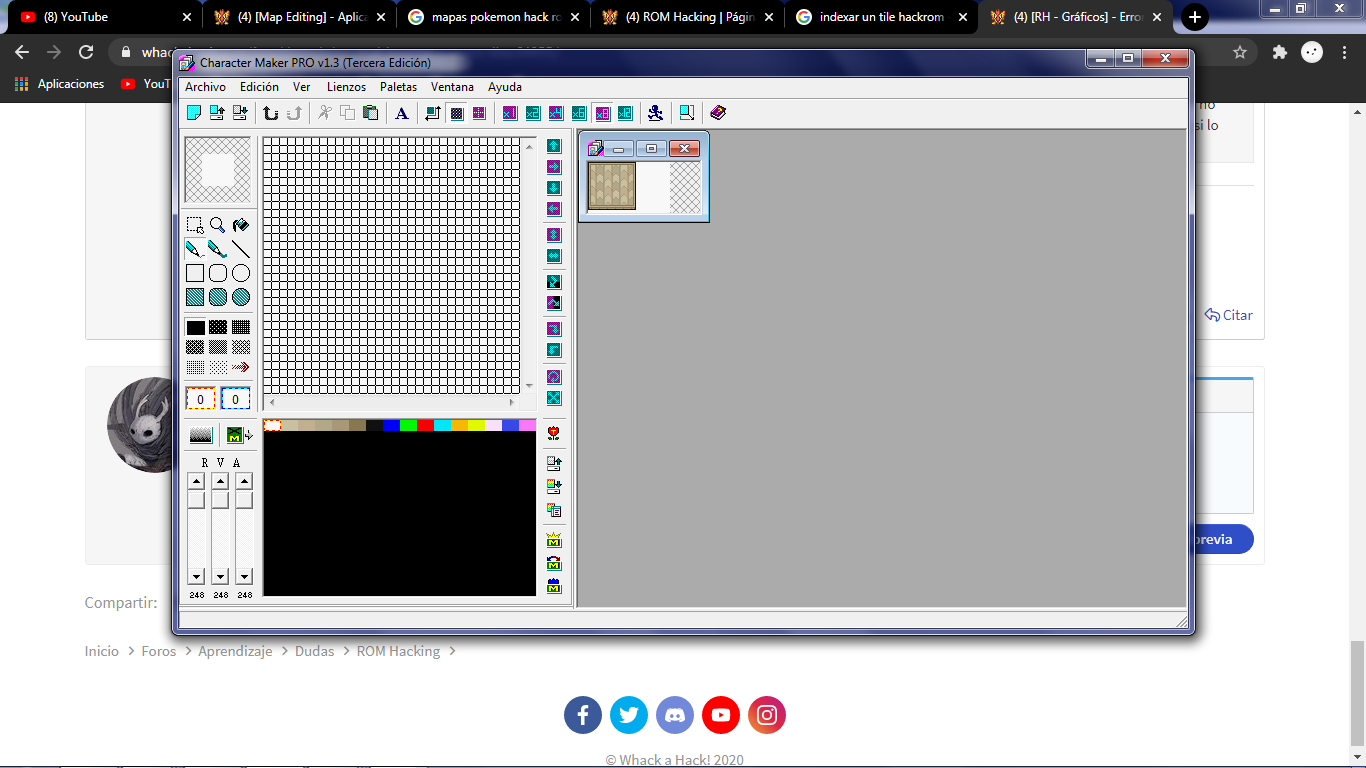Select the rectangular selection tool

click(195, 225)
